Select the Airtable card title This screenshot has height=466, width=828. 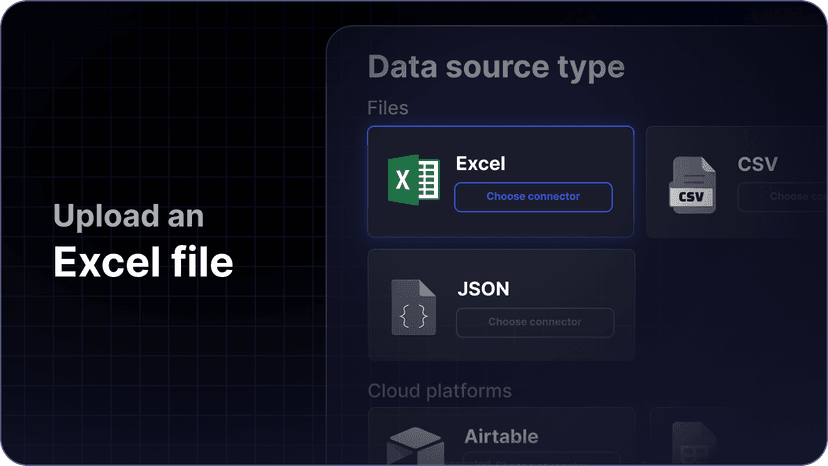pyautogui.click(x=501, y=436)
